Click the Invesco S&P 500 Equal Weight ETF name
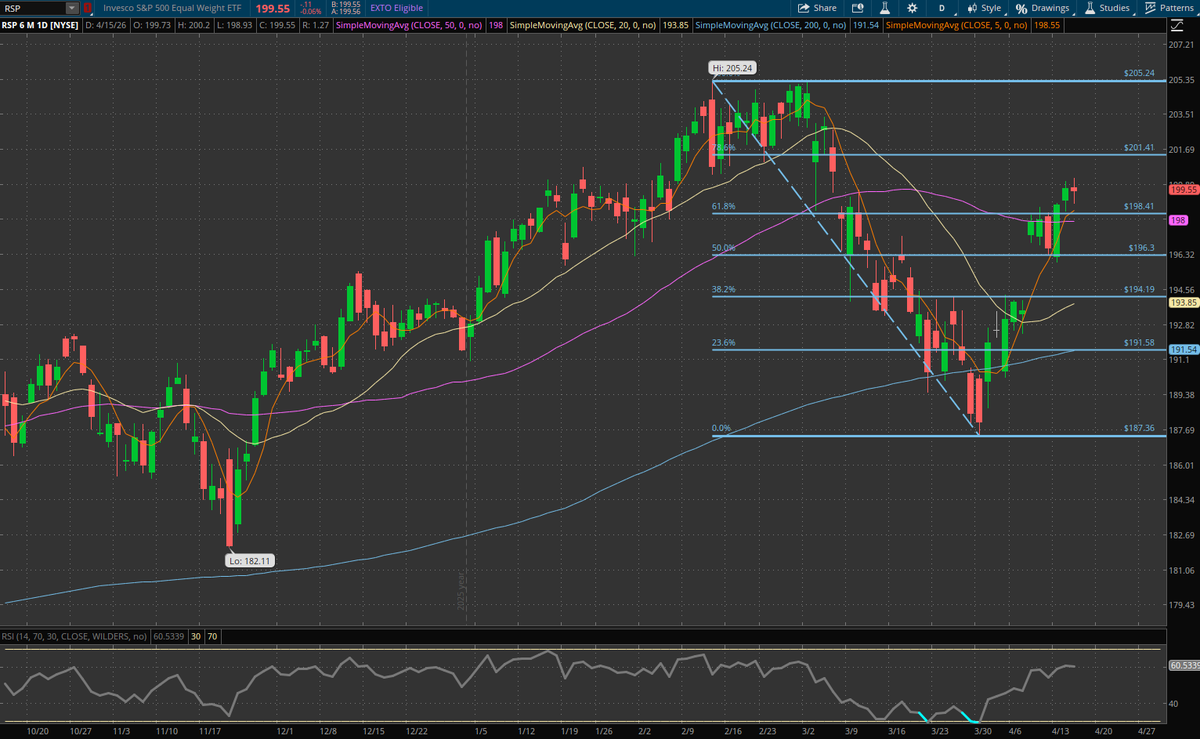 tap(172, 8)
